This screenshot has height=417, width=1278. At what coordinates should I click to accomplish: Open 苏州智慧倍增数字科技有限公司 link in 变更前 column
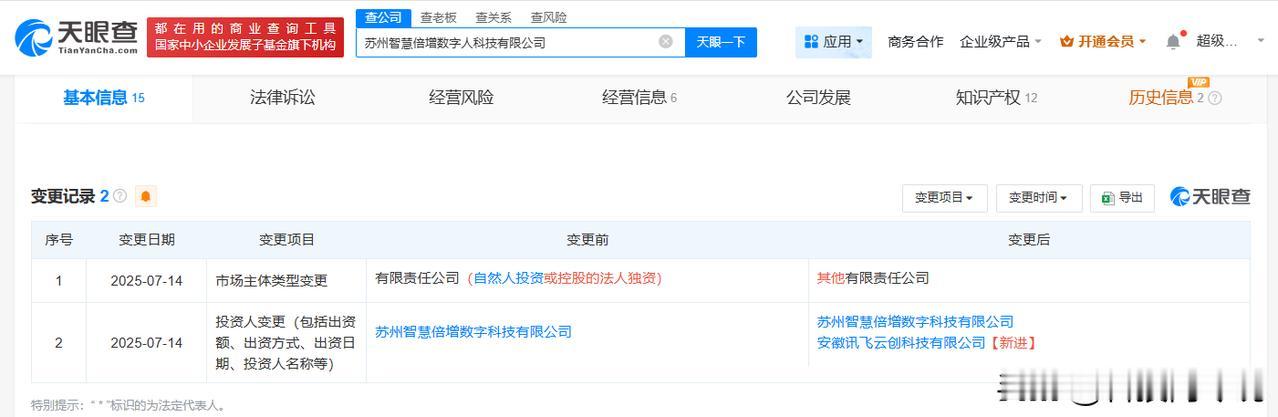click(473, 332)
